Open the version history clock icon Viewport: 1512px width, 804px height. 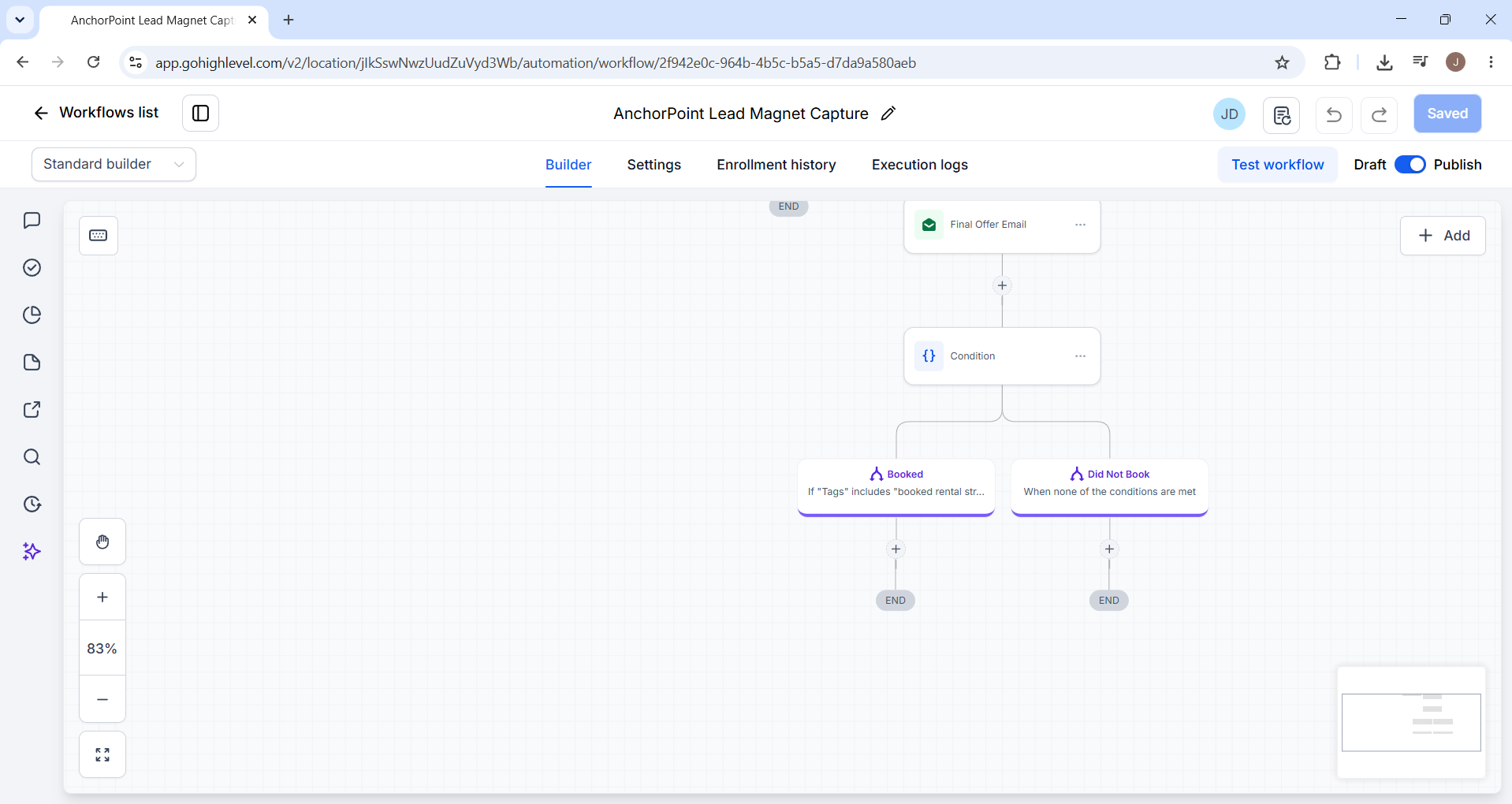tap(32, 504)
